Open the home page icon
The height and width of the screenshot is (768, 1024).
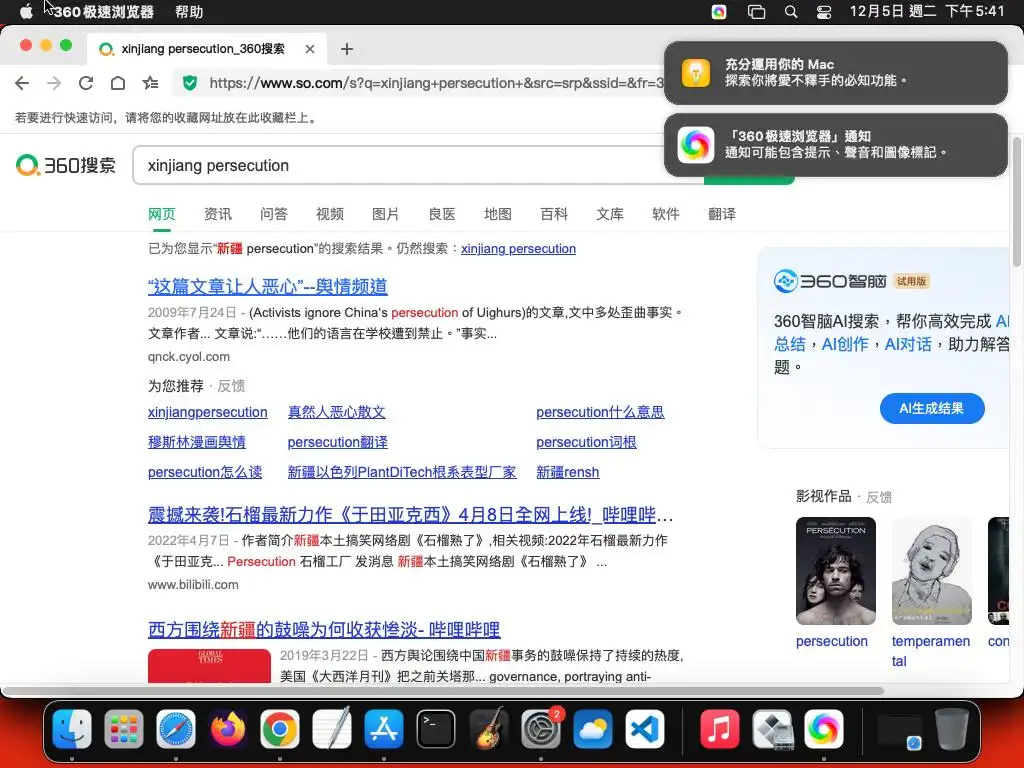(118, 83)
